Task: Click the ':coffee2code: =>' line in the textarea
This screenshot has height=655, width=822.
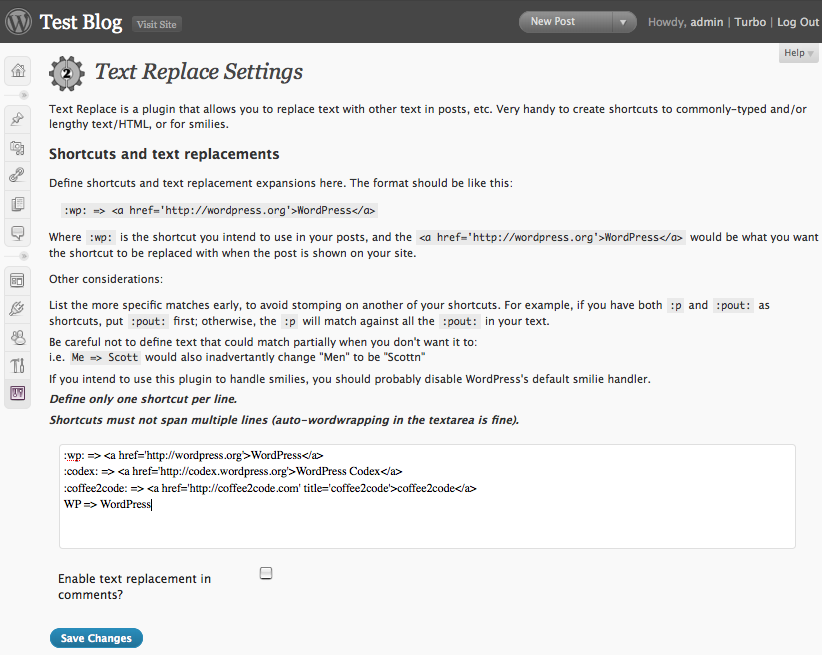Action: point(270,488)
